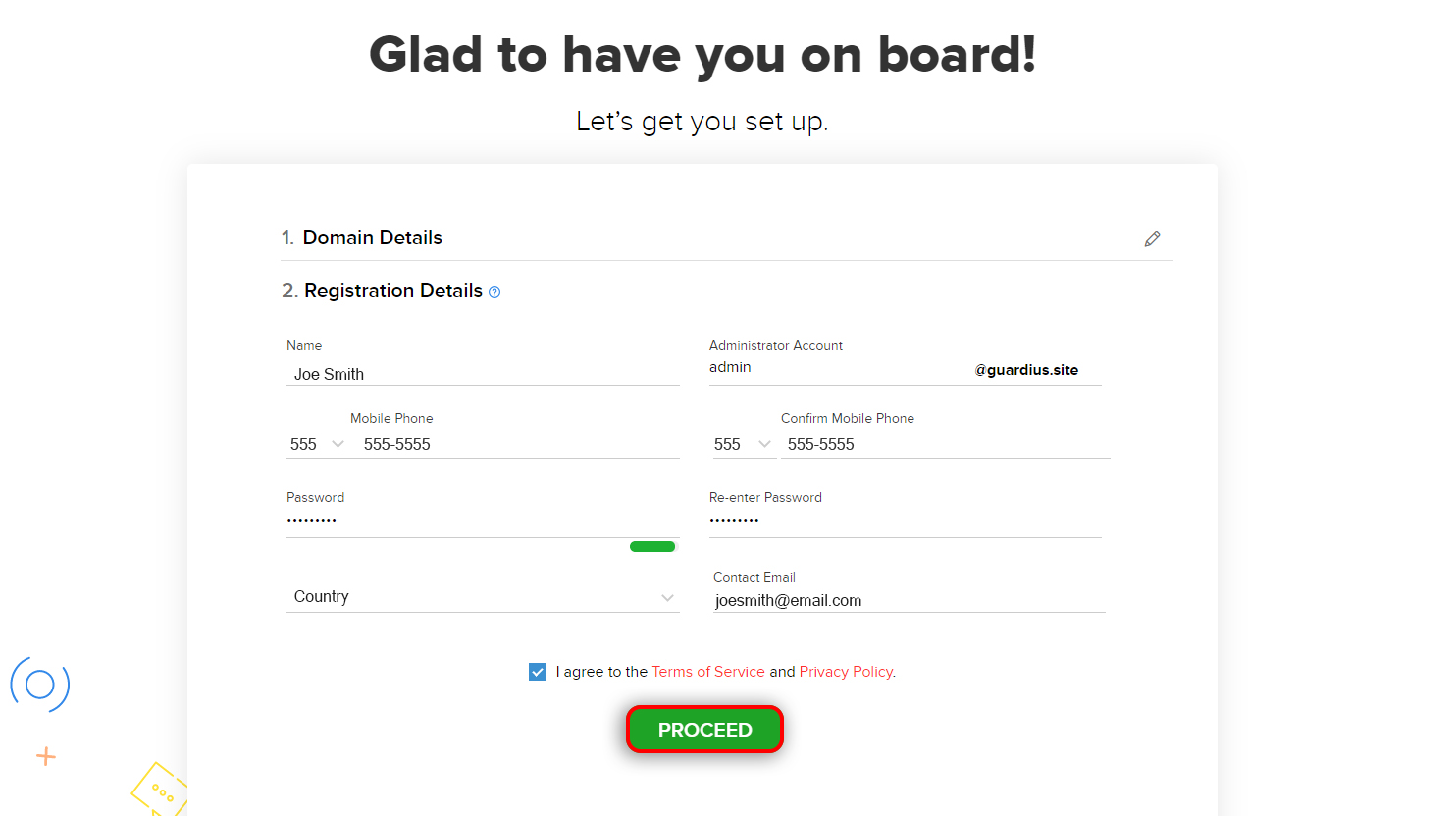Viewport: 1456px width, 816px height.
Task: Open the Mobile Phone country code dropdown
Action: [317, 444]
